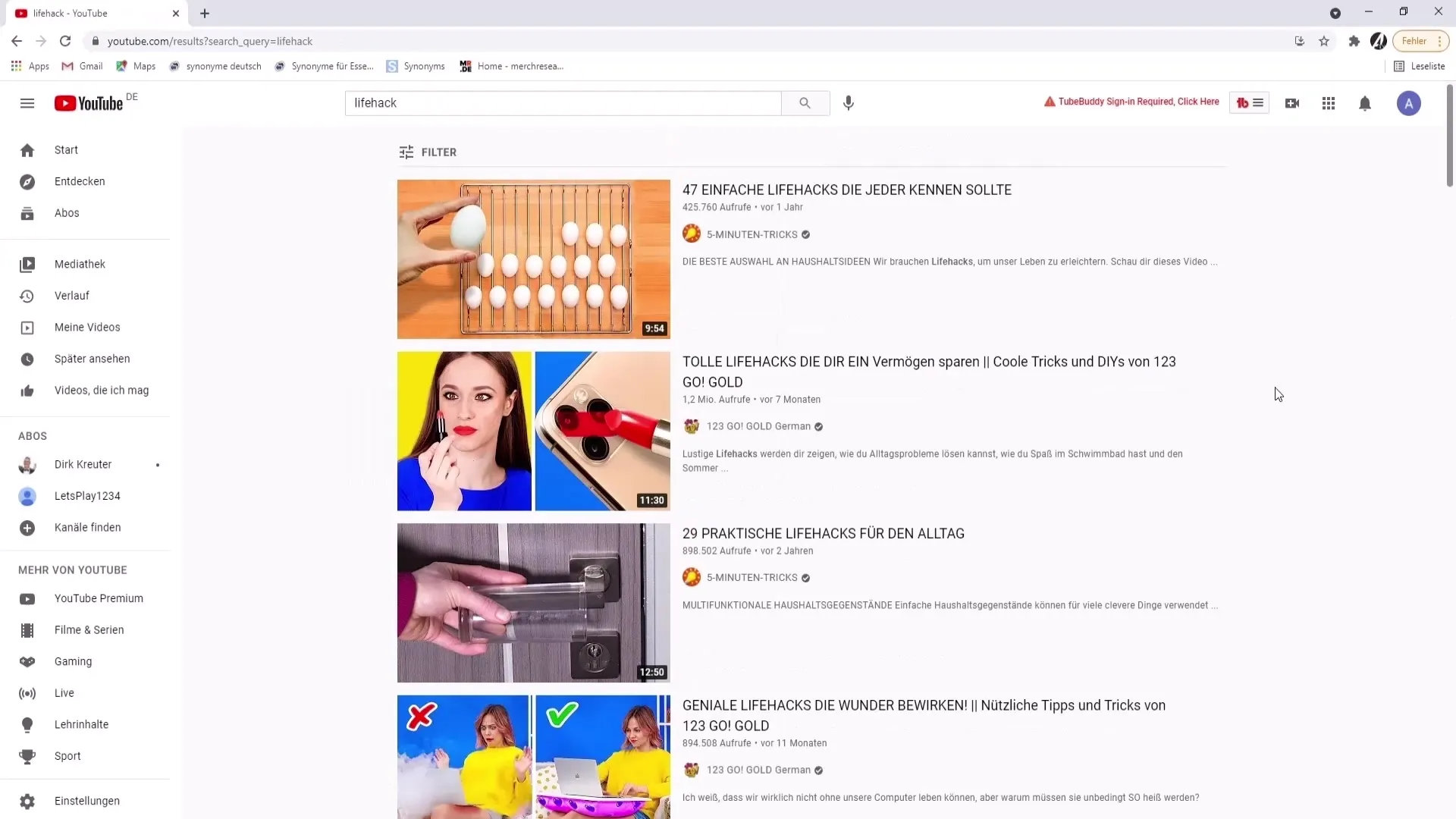The width and height of the screenshot is (1456, 819).
Task: Open Mediathek in sidebar
Action: click(x=85, y=264)
